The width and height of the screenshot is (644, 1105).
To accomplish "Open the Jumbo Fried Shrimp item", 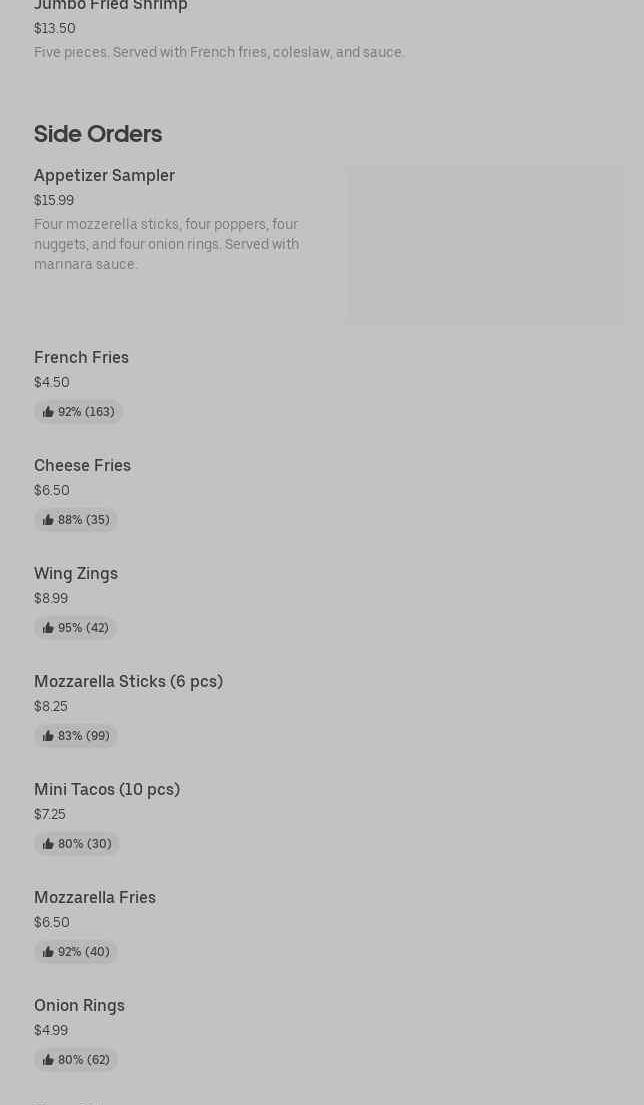I will (x=111, y=7).
